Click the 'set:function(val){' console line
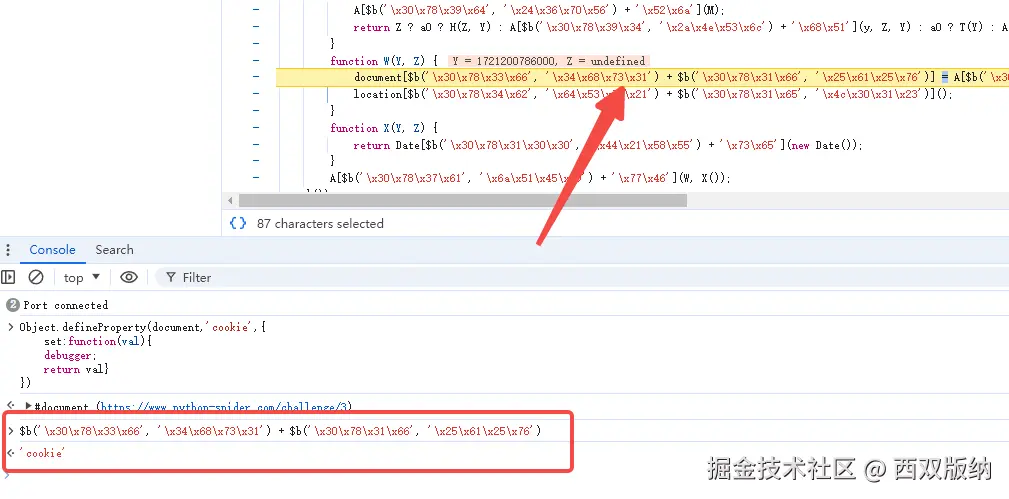 click(x=98, y=341)
